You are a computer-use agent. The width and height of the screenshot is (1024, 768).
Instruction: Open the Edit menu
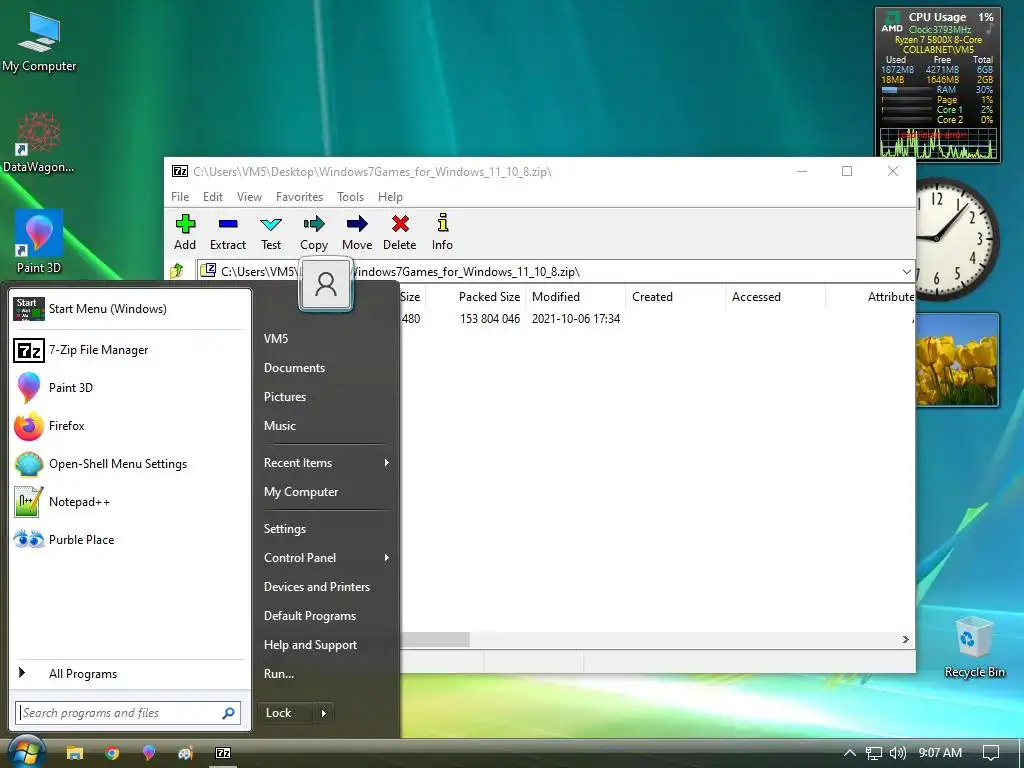click(213, 197)
